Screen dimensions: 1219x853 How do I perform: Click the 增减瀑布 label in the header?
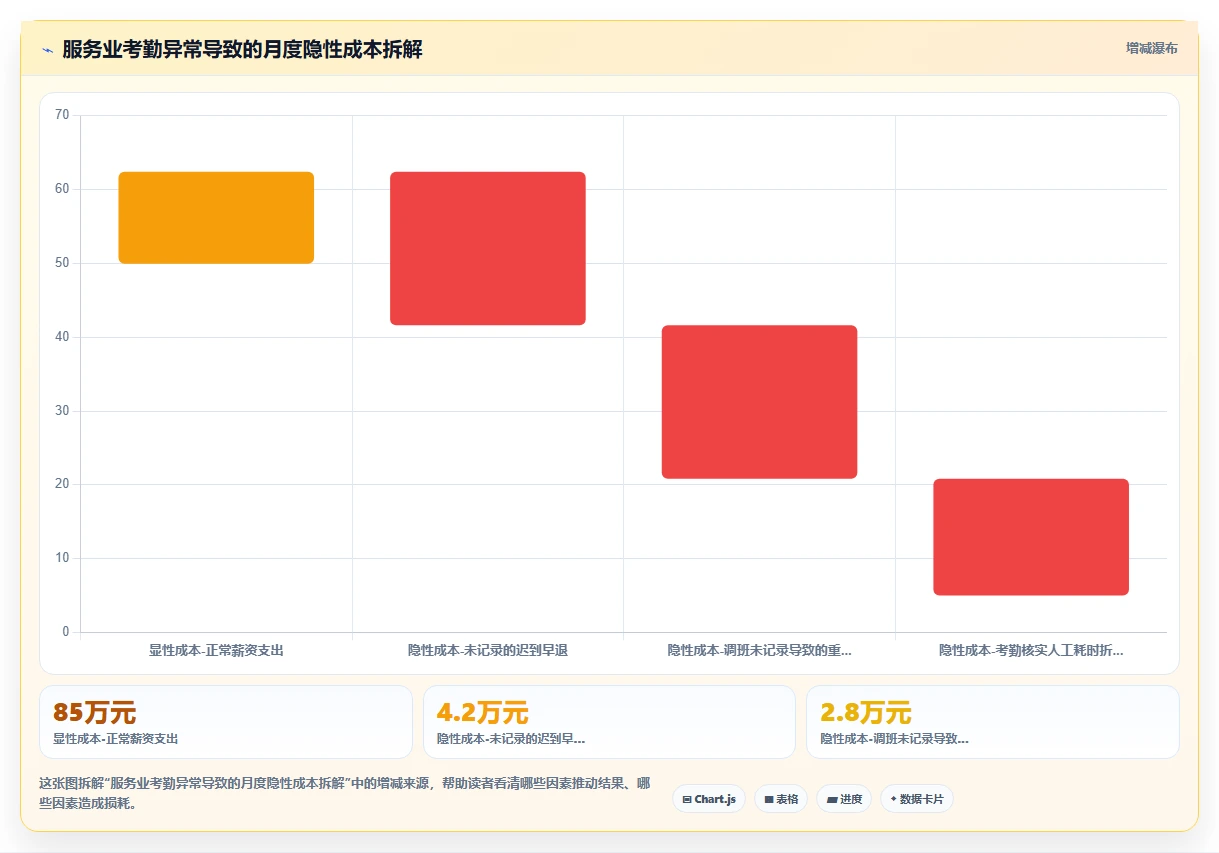coord(1151,48)
